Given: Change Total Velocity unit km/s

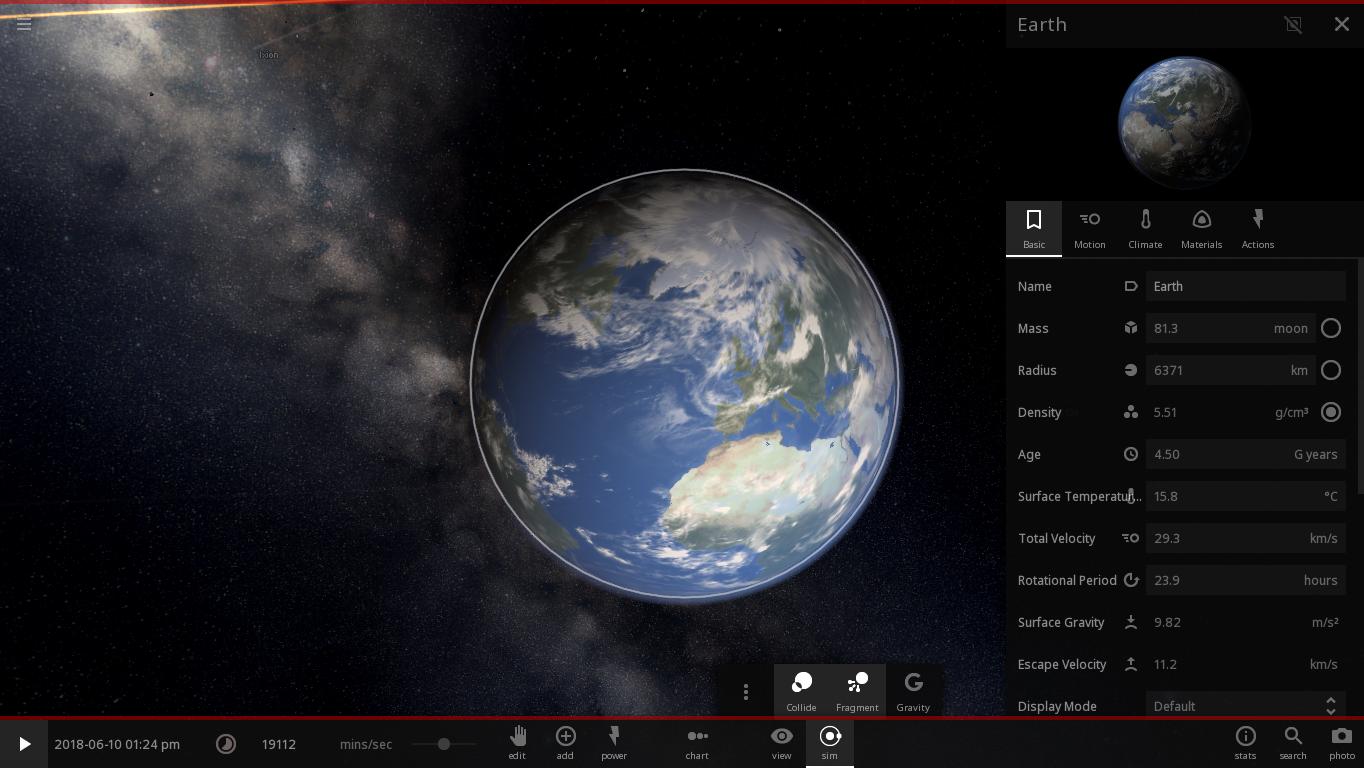Looking at the screenshot, I should point(1323,538).
